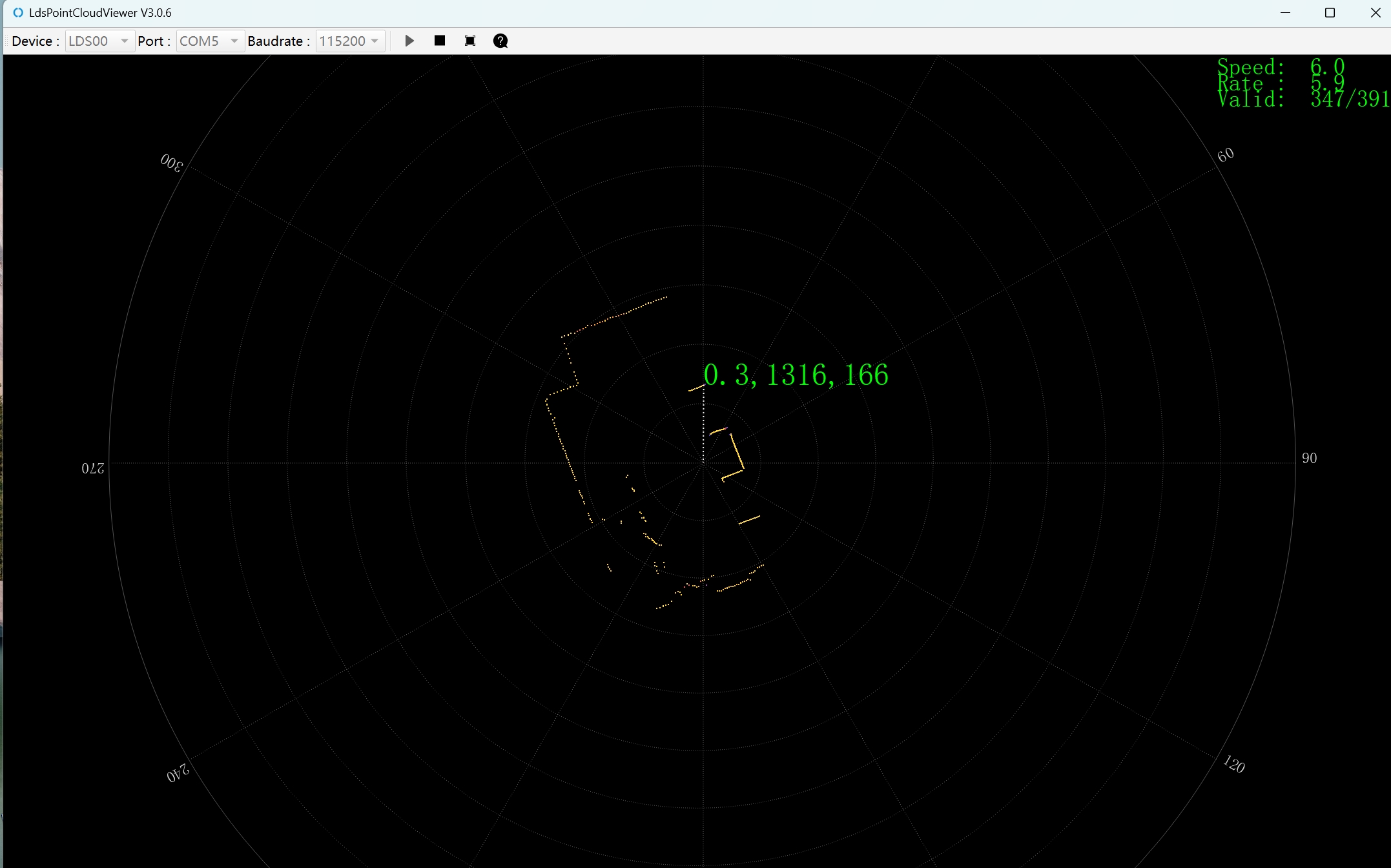Click the Valid 347/391 readout

(x=1304, y=99)
